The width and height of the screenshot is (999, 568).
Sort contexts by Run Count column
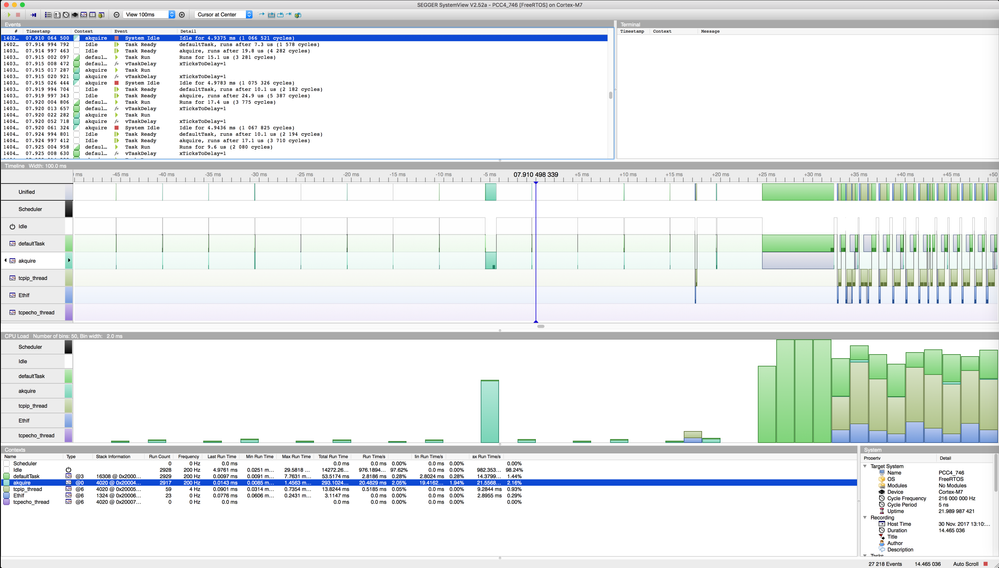coord(159,457)
